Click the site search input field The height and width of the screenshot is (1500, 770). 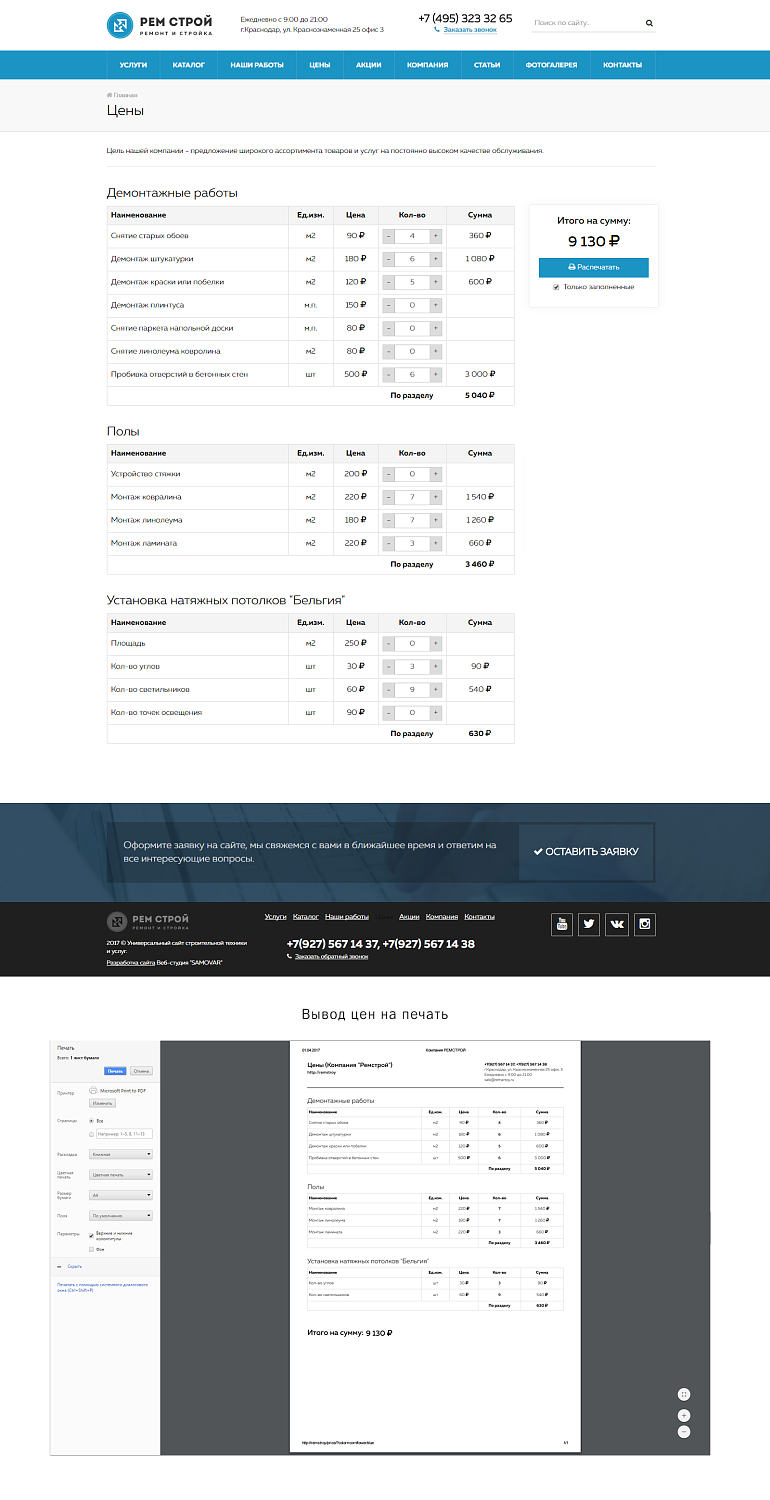[586, 22]
